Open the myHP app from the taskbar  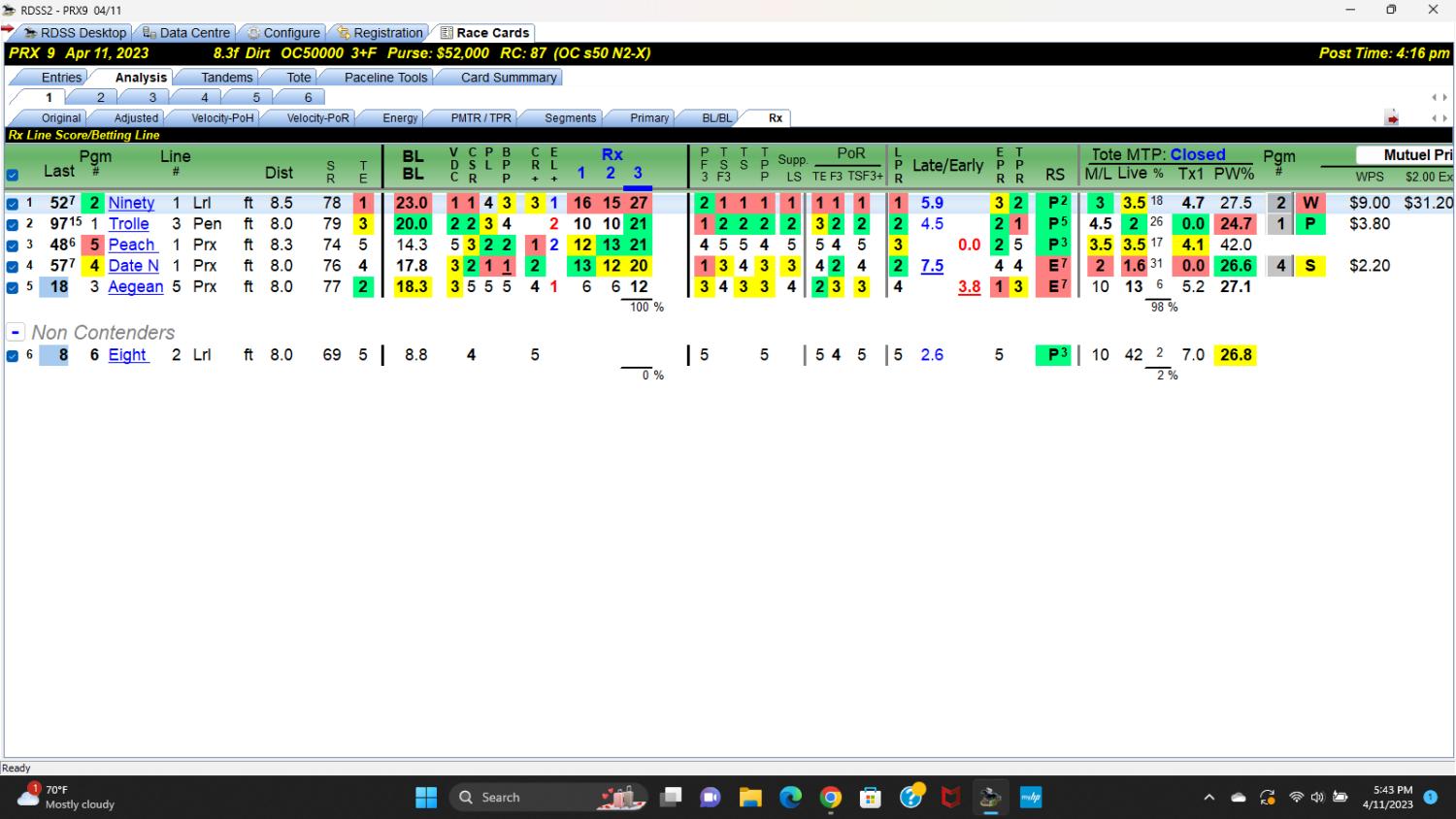(x=1031, y=798)
